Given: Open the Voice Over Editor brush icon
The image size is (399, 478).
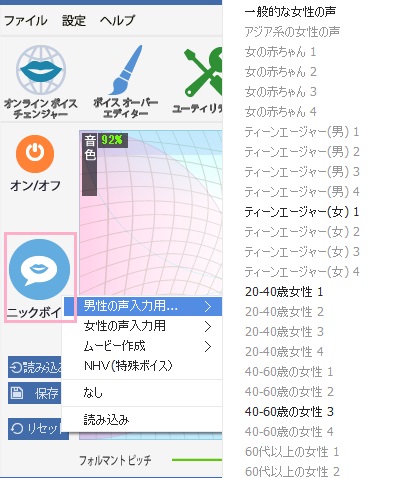Looking at the screenshot, I should point(126,70).
